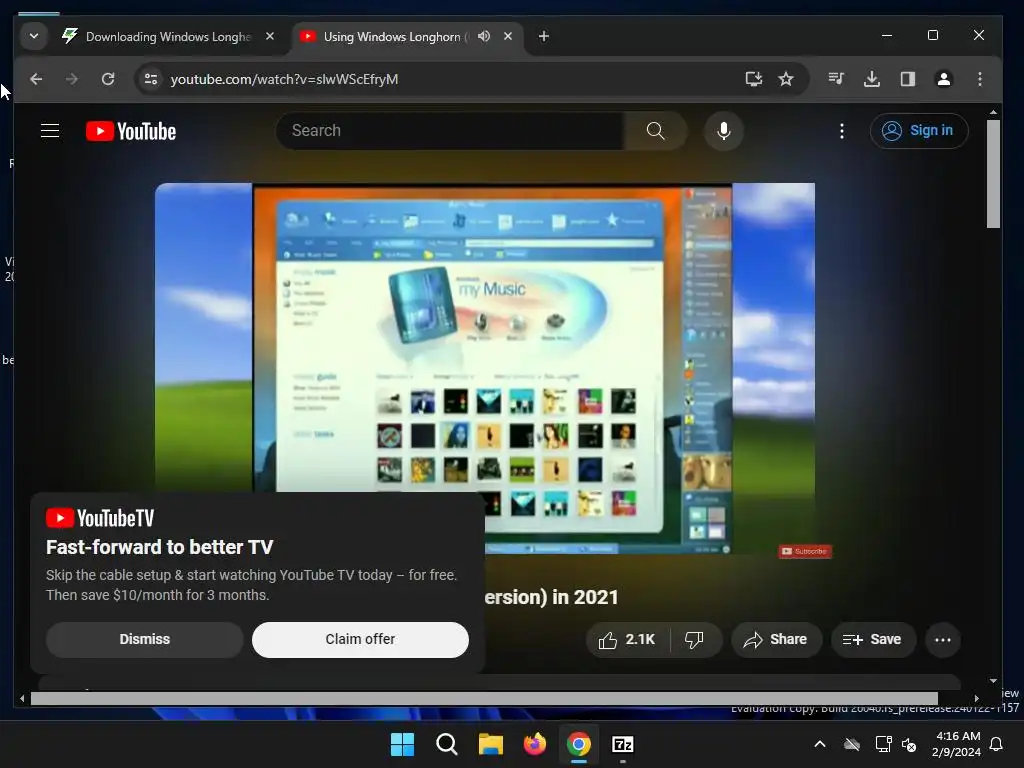Switch to the Downloading Windows Longhorn tab

tap(168, 37)
